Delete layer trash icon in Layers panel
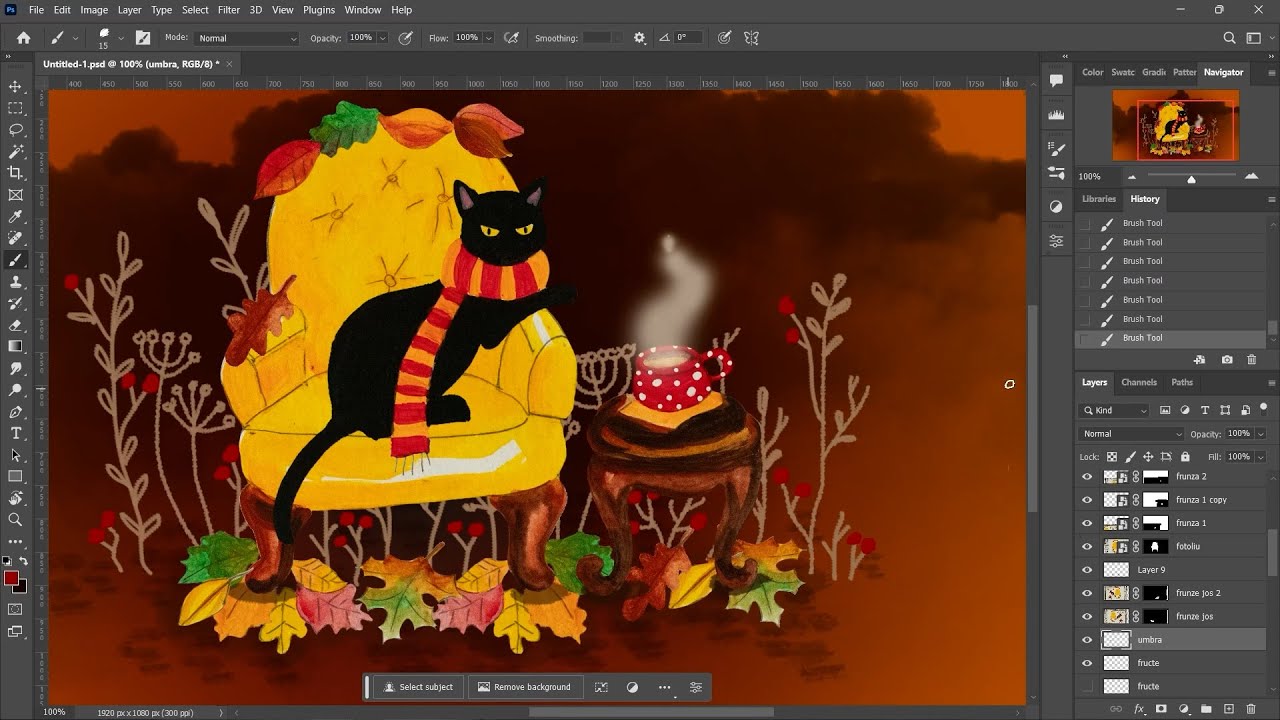Image resolution: width=1280 pixels, height=720 pixels. (1251, 709)
